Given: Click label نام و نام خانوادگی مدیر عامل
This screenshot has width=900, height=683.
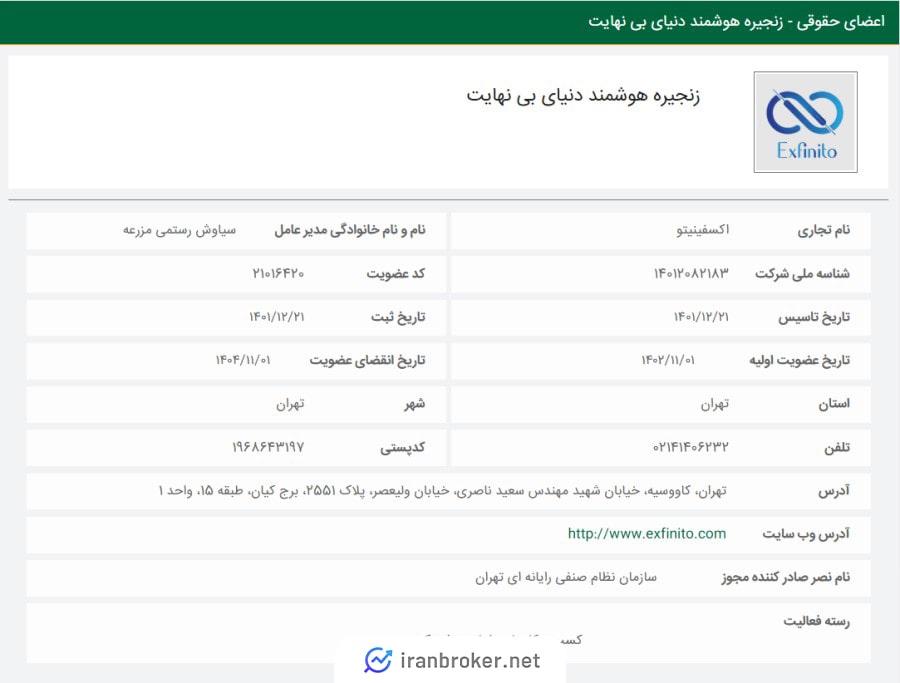Looking at the screenshot, I should pyautogui.click(x=350, y=230).
